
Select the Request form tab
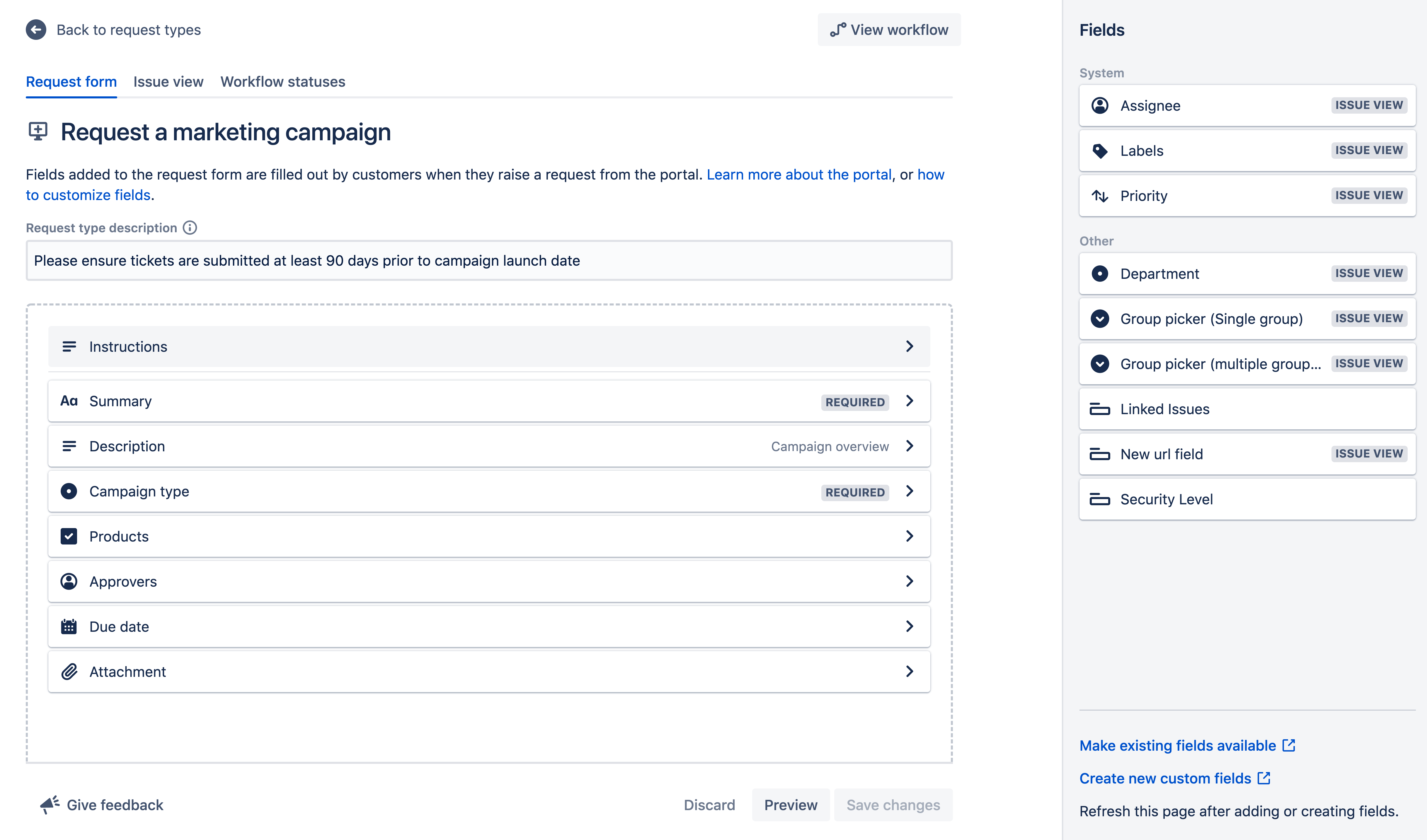click(x=71, y=81)
